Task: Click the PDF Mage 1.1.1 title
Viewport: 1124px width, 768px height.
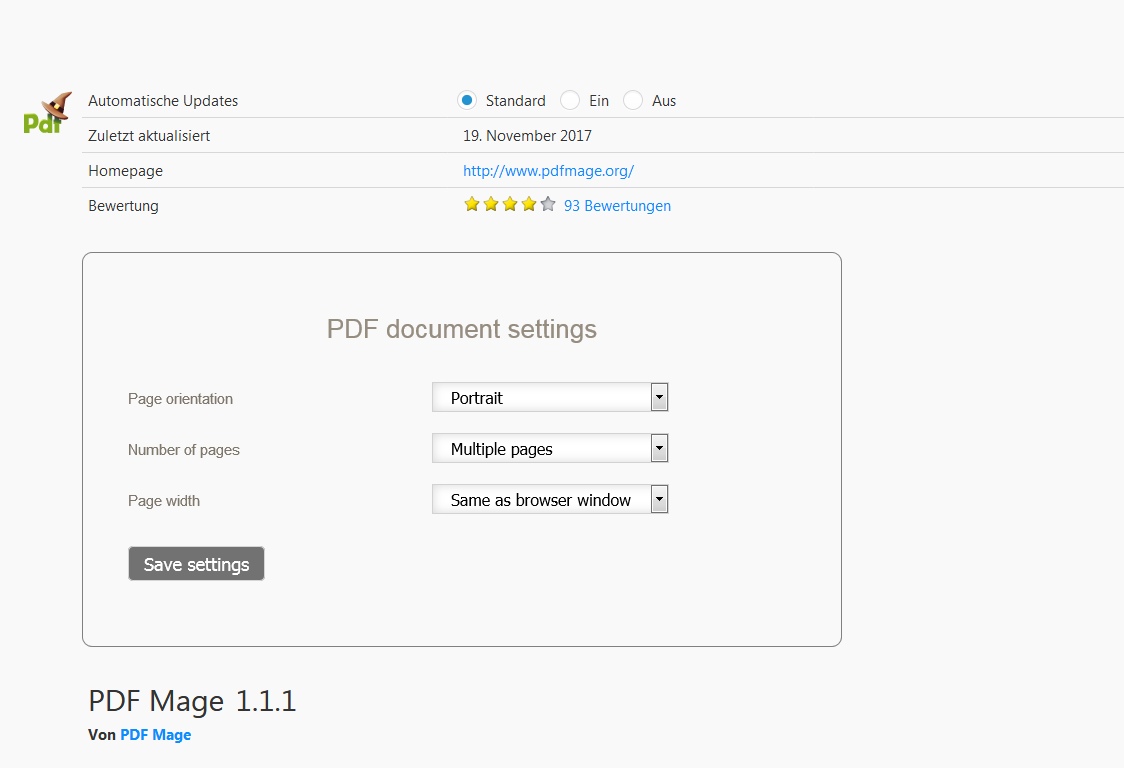Action: point(192,701)
